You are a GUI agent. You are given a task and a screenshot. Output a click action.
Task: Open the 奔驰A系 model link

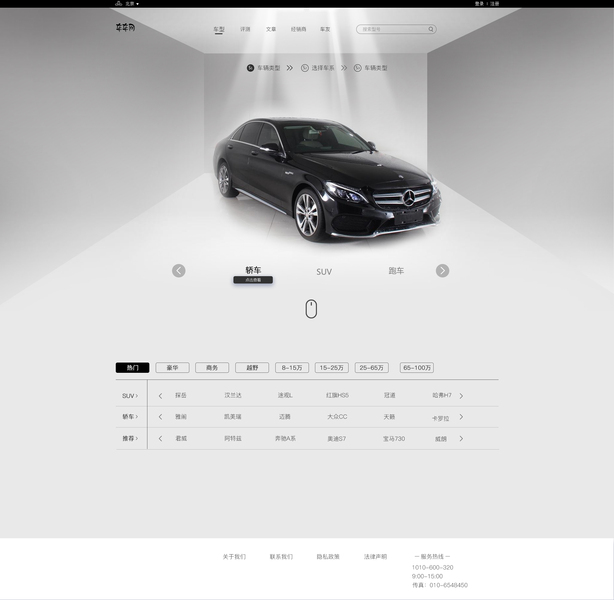point(285,438)
